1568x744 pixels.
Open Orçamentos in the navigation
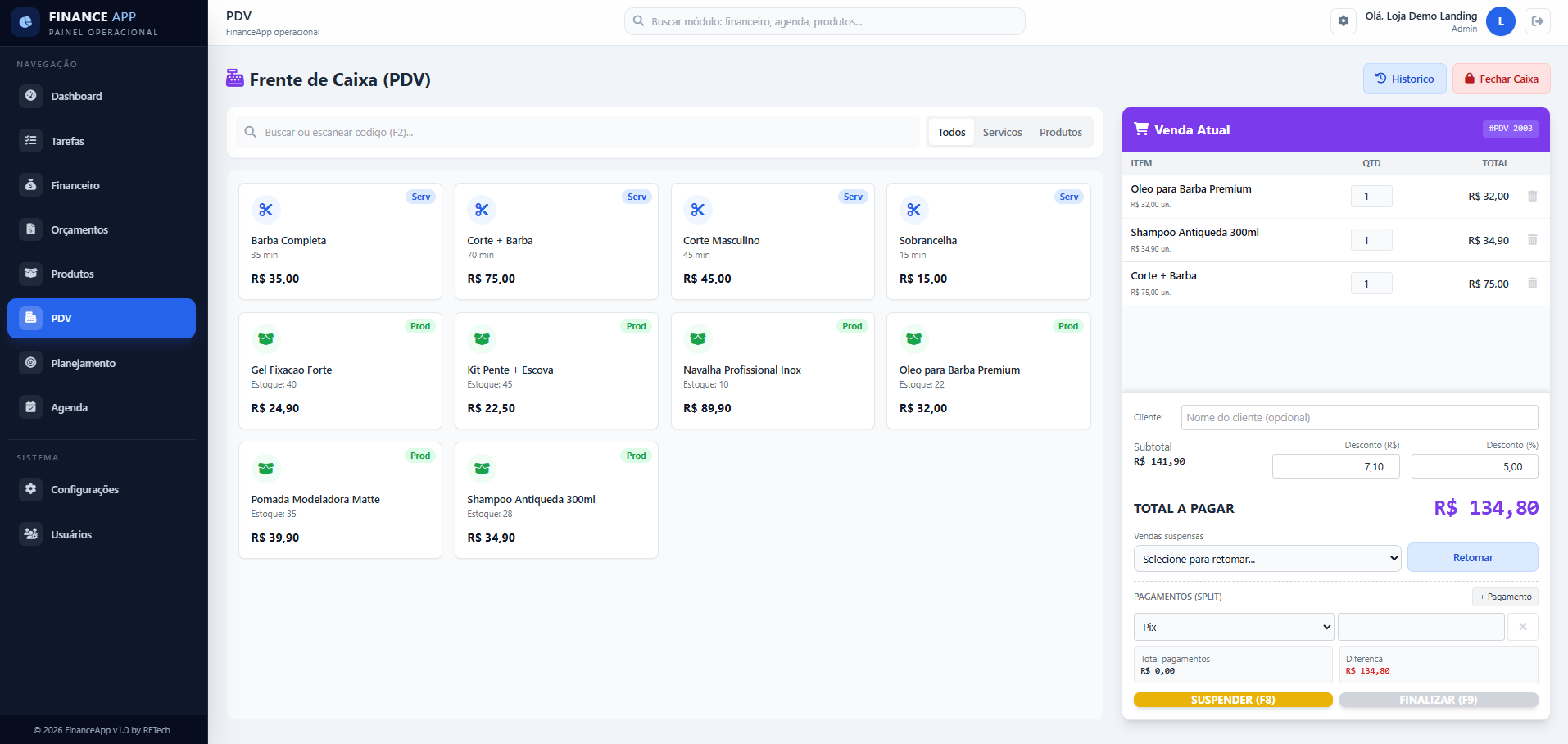pyautogui.click(x=102, y=229)
